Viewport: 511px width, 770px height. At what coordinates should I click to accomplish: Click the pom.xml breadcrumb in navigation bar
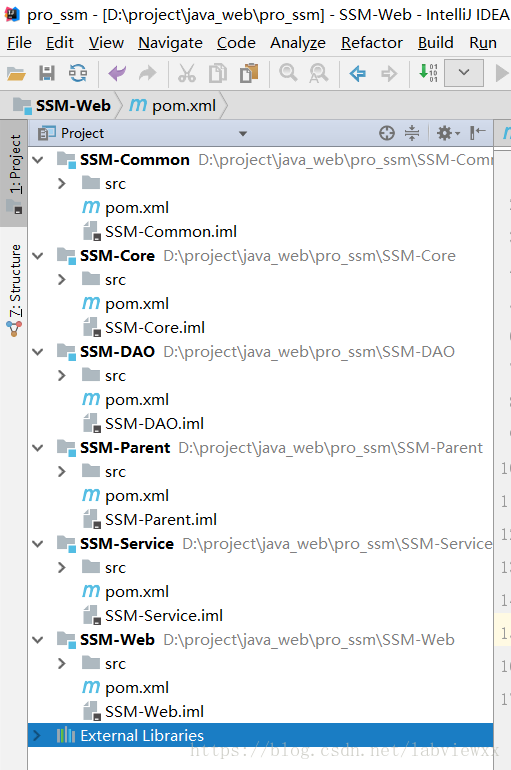click(x=173, y=106)
